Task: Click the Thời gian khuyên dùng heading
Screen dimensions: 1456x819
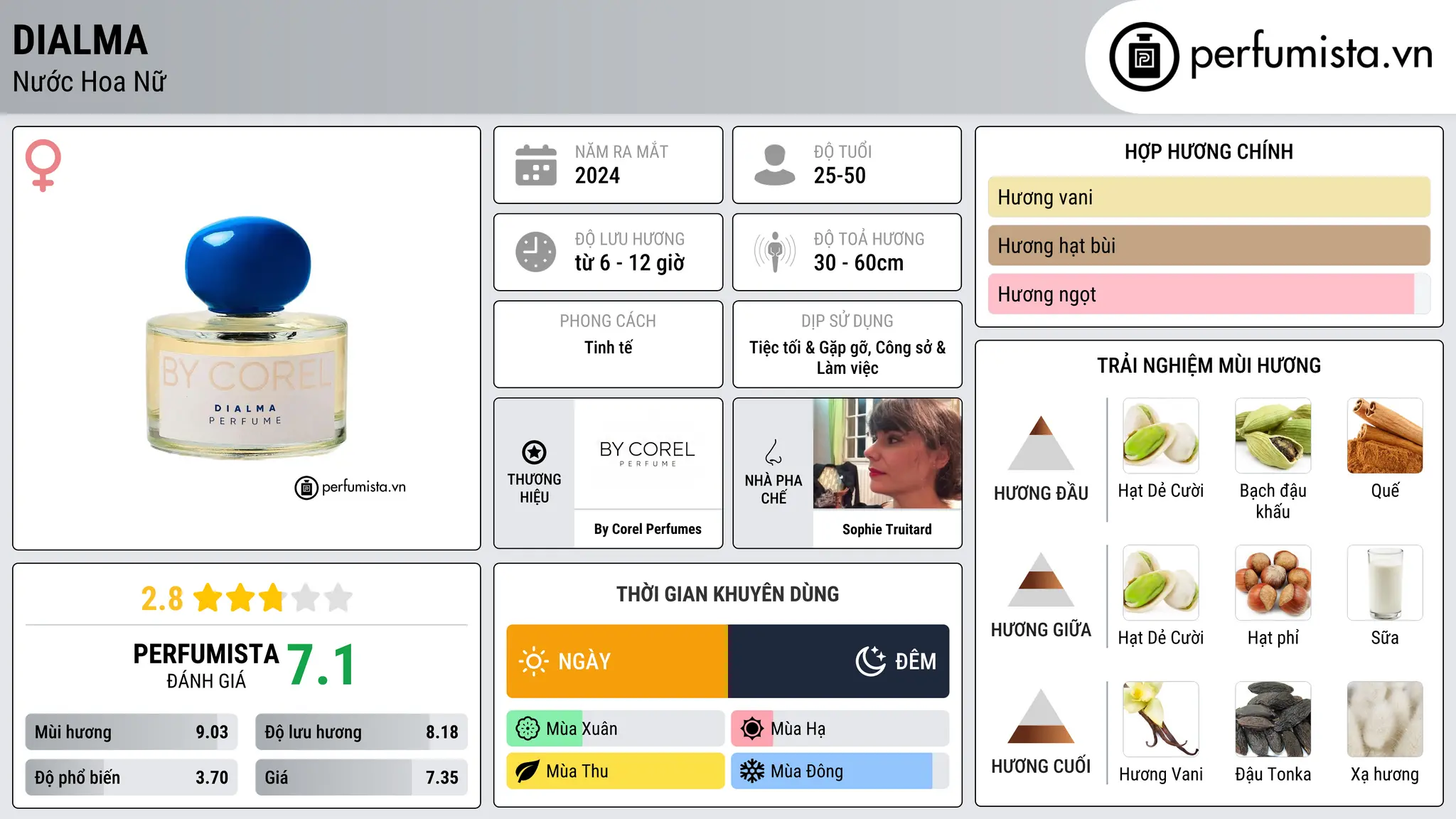Action: pos(728,594)
